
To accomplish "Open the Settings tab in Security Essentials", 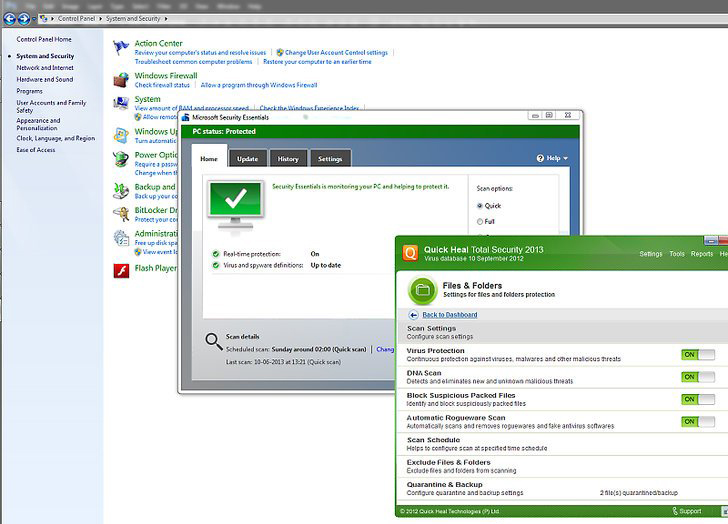I will click(x=330, y=158).
